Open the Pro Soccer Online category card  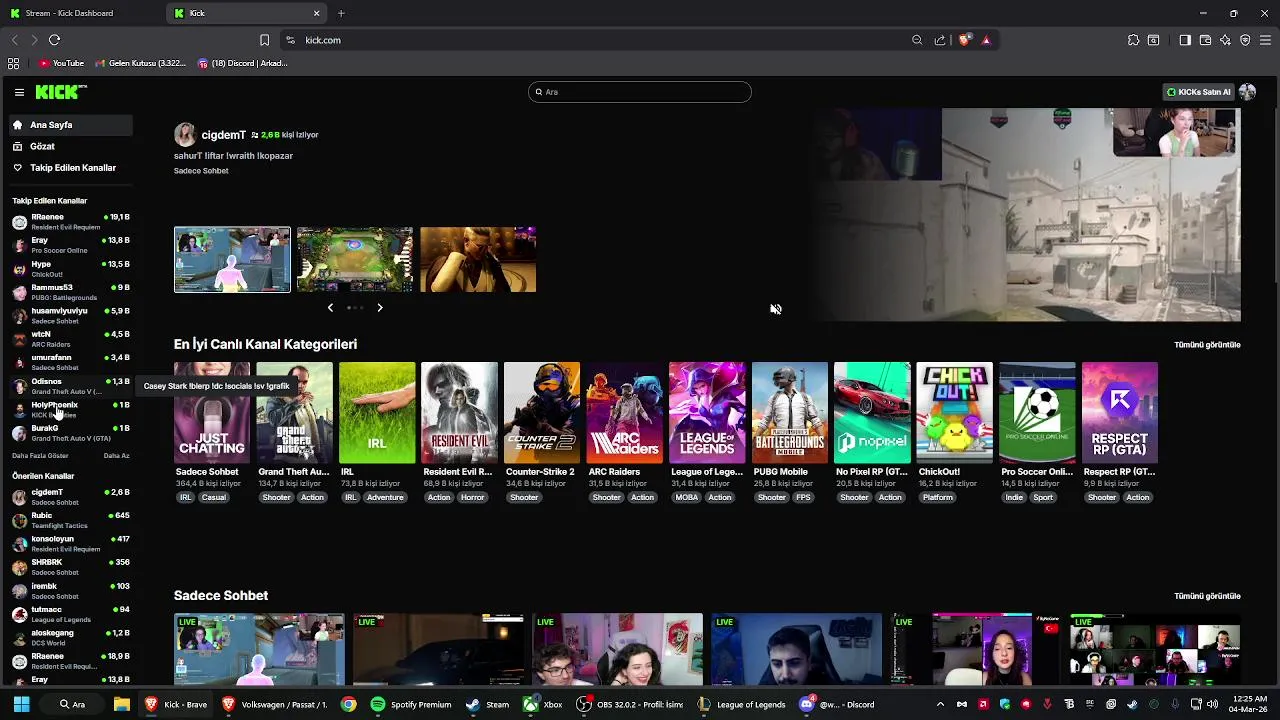click(1037, 413)
